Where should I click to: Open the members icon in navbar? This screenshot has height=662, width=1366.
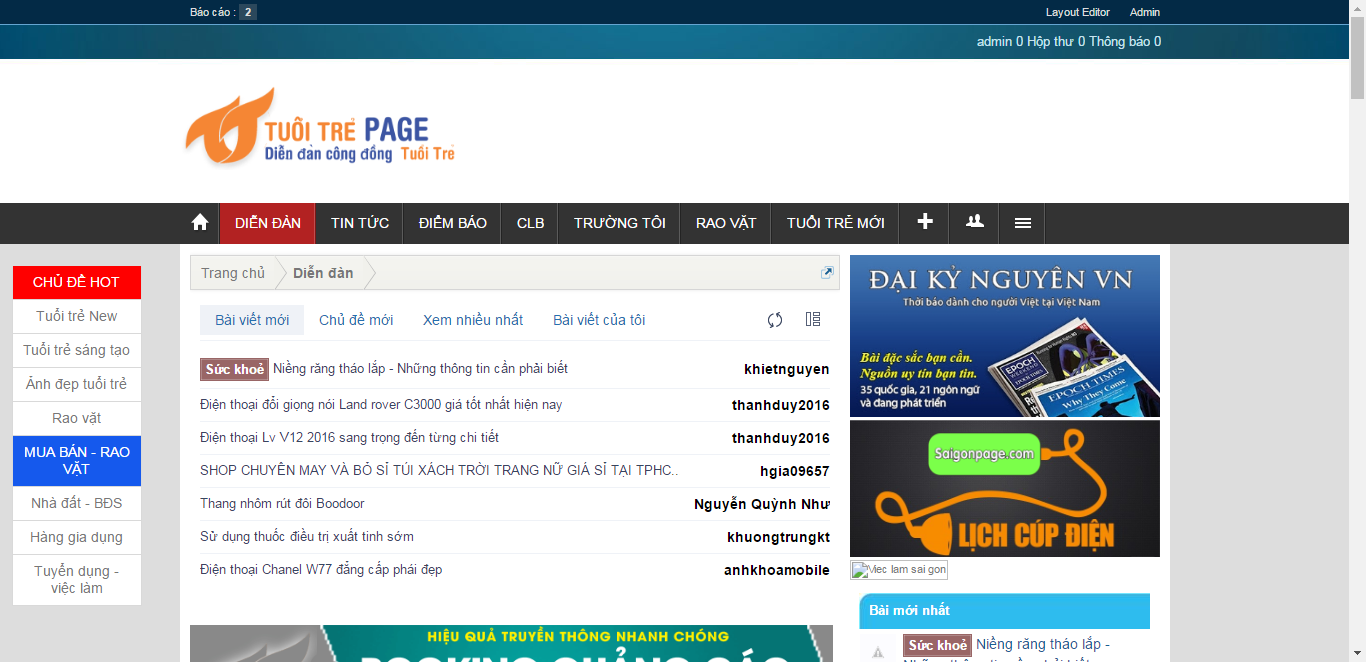coord(975,222)
